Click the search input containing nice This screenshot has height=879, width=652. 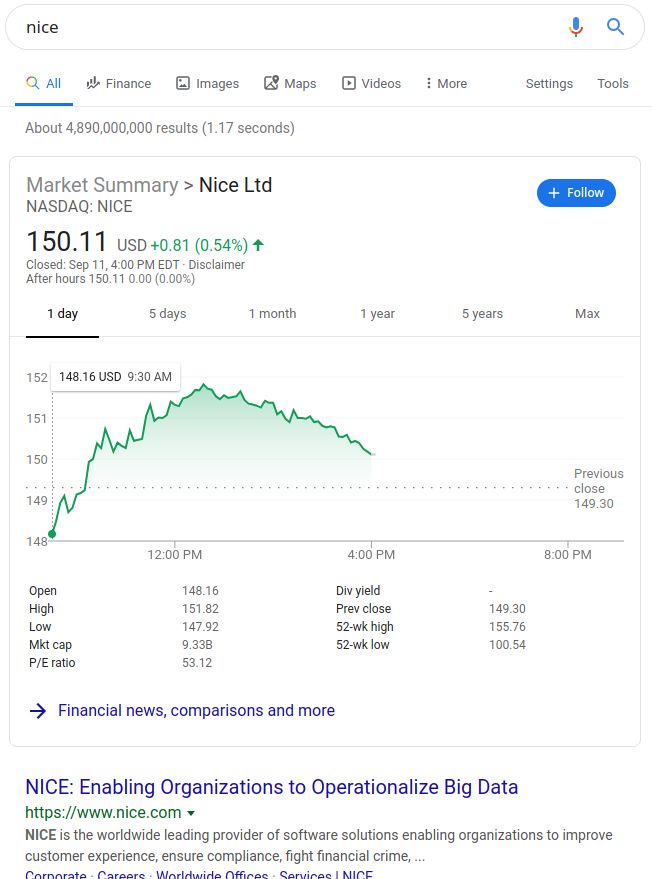coord(292,27)
